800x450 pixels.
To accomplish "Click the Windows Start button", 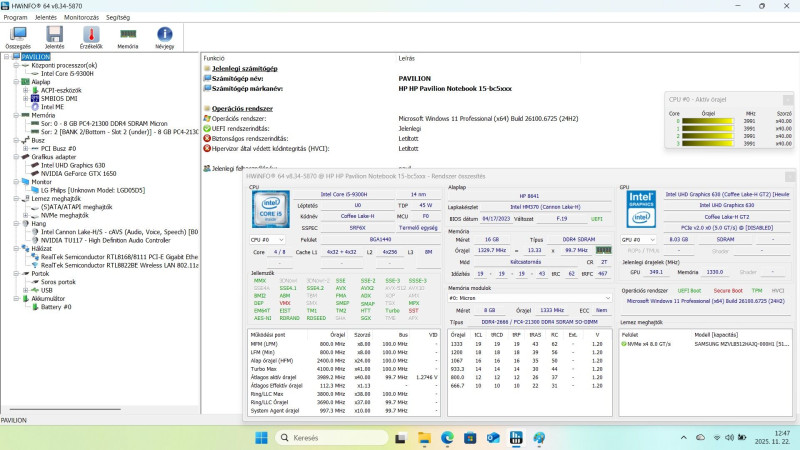I will coord(261,438).
